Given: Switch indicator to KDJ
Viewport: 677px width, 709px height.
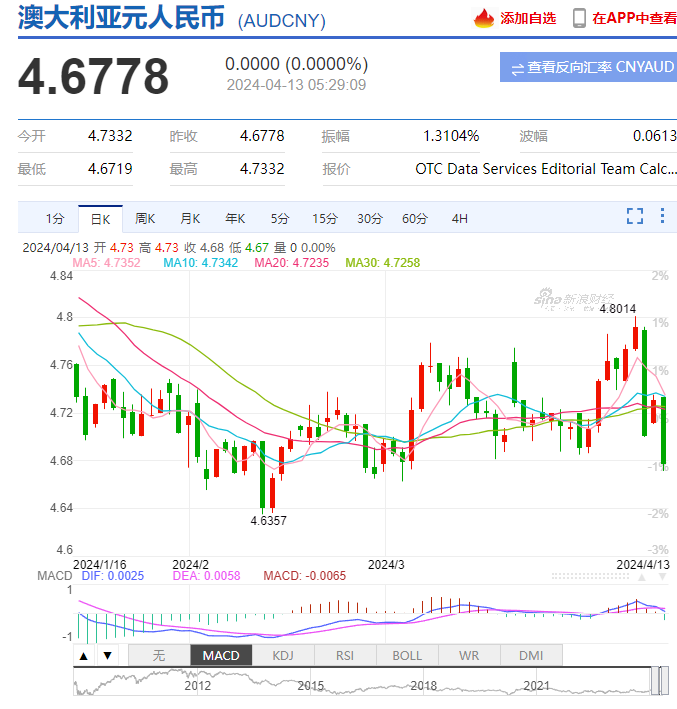Looking at the screenshot, I should click(x=283, y=656).
